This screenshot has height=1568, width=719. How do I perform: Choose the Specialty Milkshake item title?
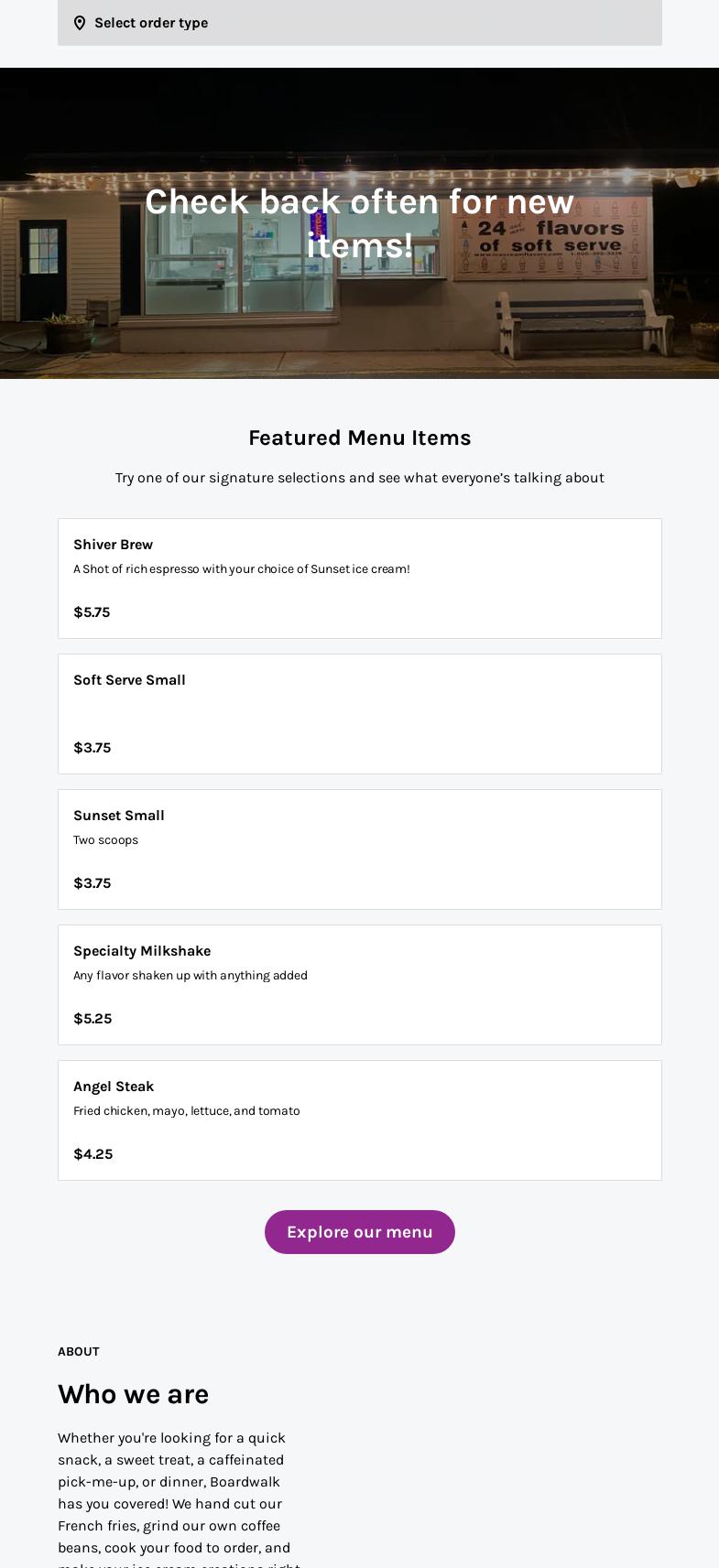tap(142, 951)
